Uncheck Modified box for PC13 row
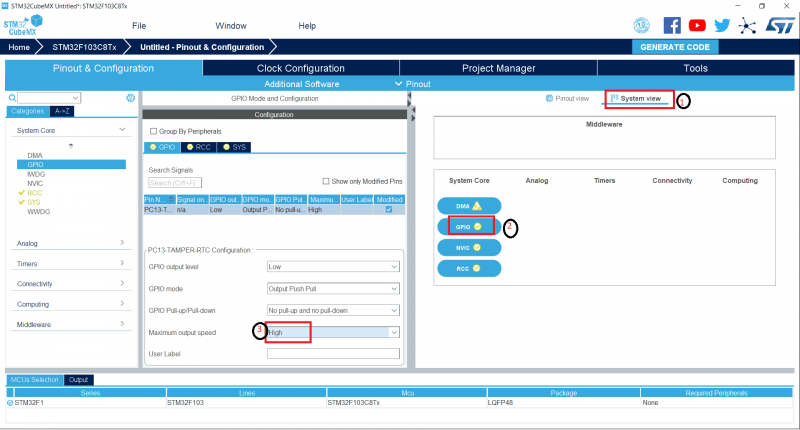The height and width of the screenshot is (430, 800). pos(389,209)
